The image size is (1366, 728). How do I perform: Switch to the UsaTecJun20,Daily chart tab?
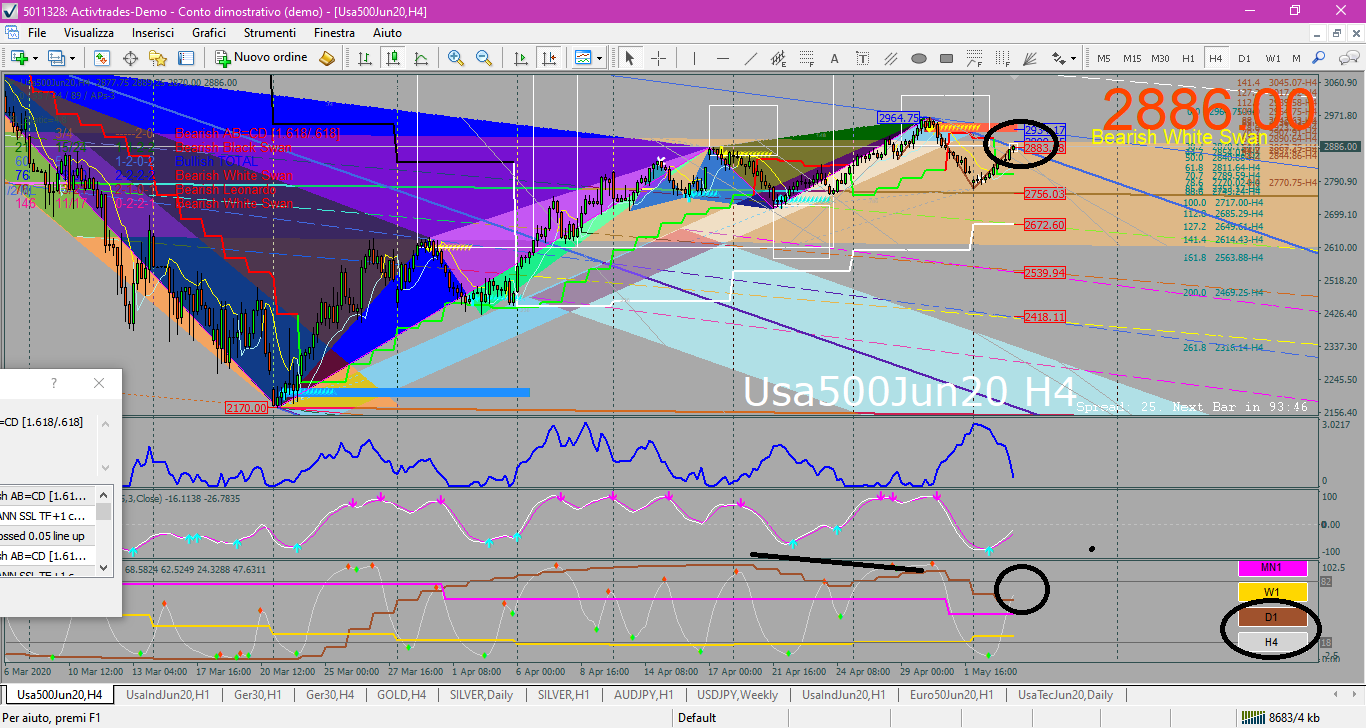1065,694
